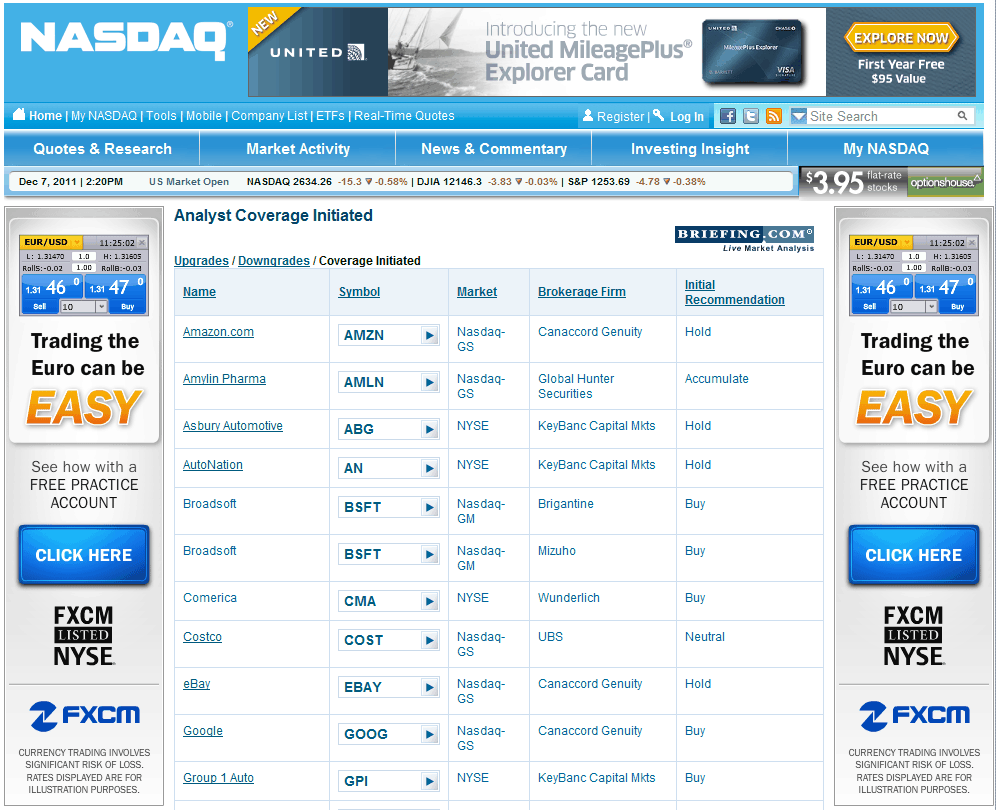
Task: Click the FXCM logo in left ad
Action: 84,716
